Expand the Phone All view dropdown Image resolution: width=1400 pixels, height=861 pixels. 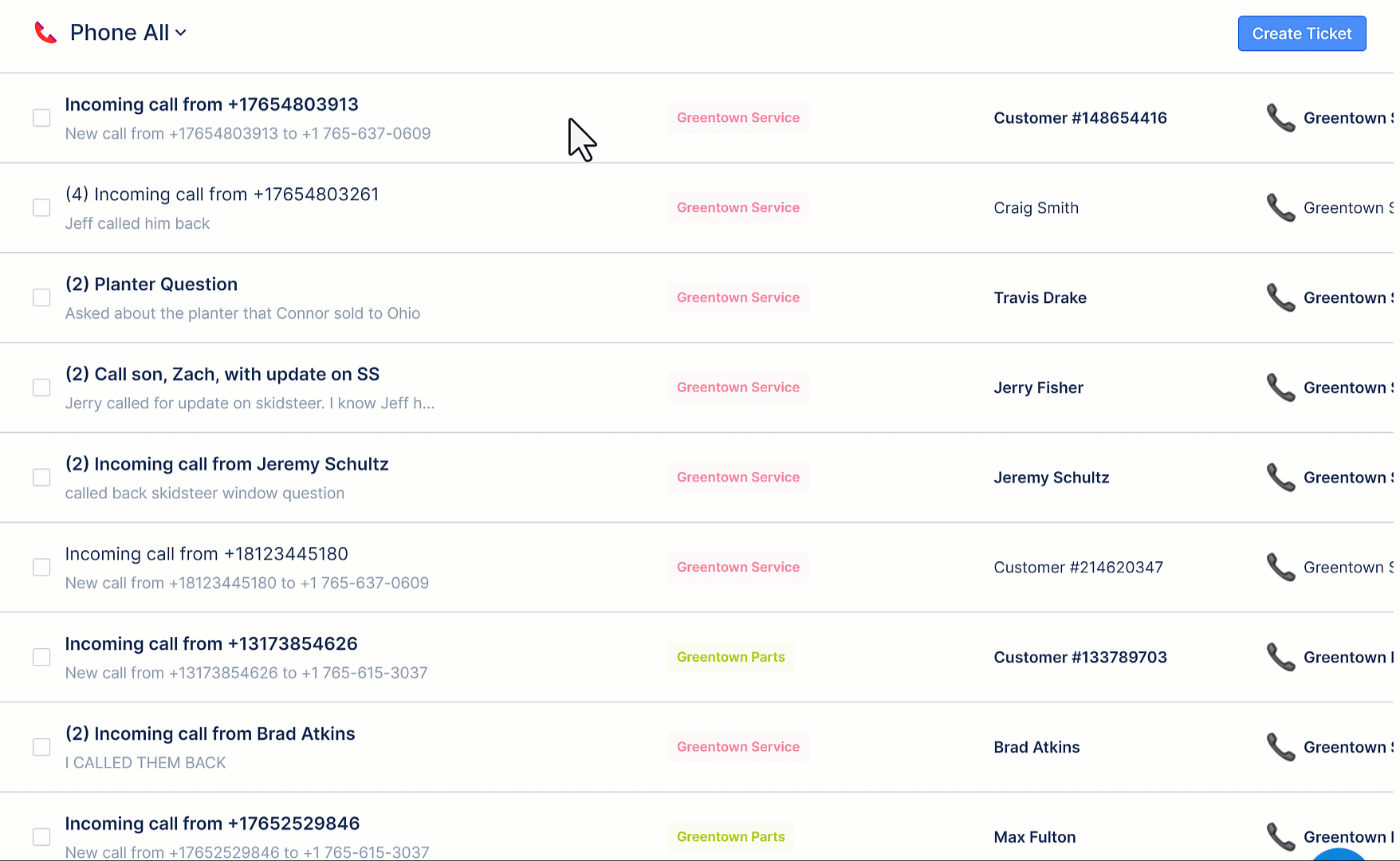pos(181,33)
